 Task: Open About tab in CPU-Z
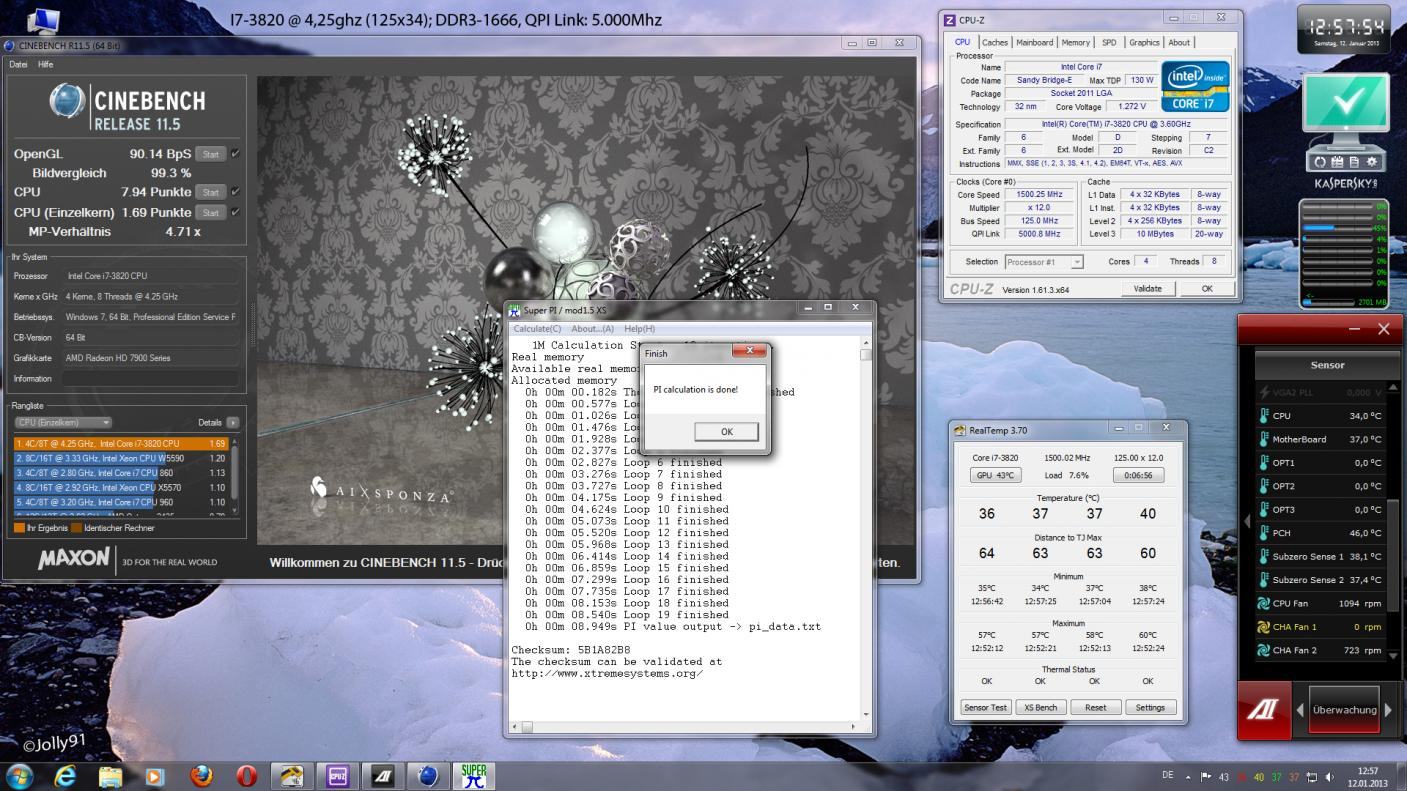point(1180,42)
